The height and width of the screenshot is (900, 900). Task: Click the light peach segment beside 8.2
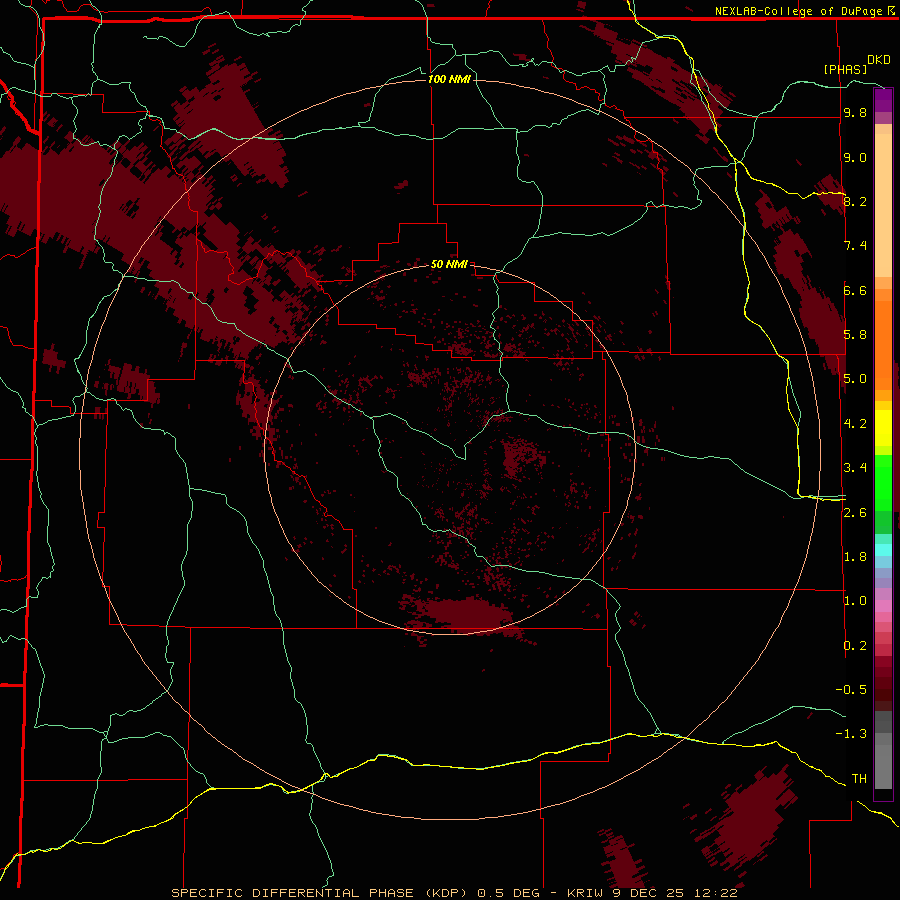(x=883, y=205)
